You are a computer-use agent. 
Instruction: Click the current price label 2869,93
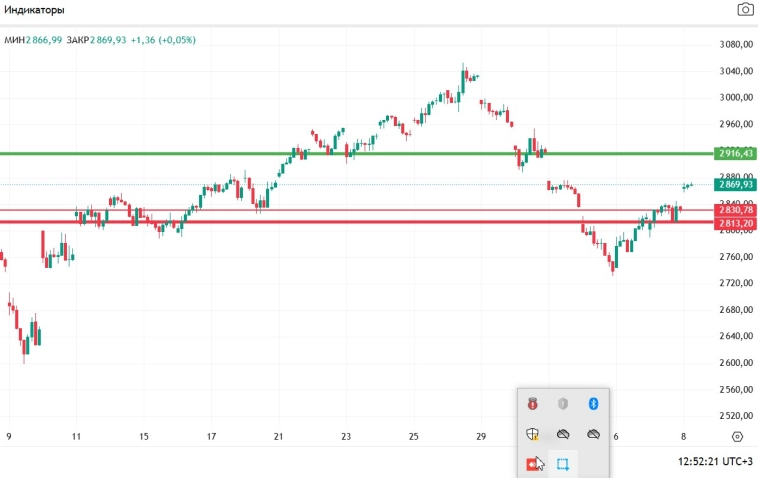point(735,185)
